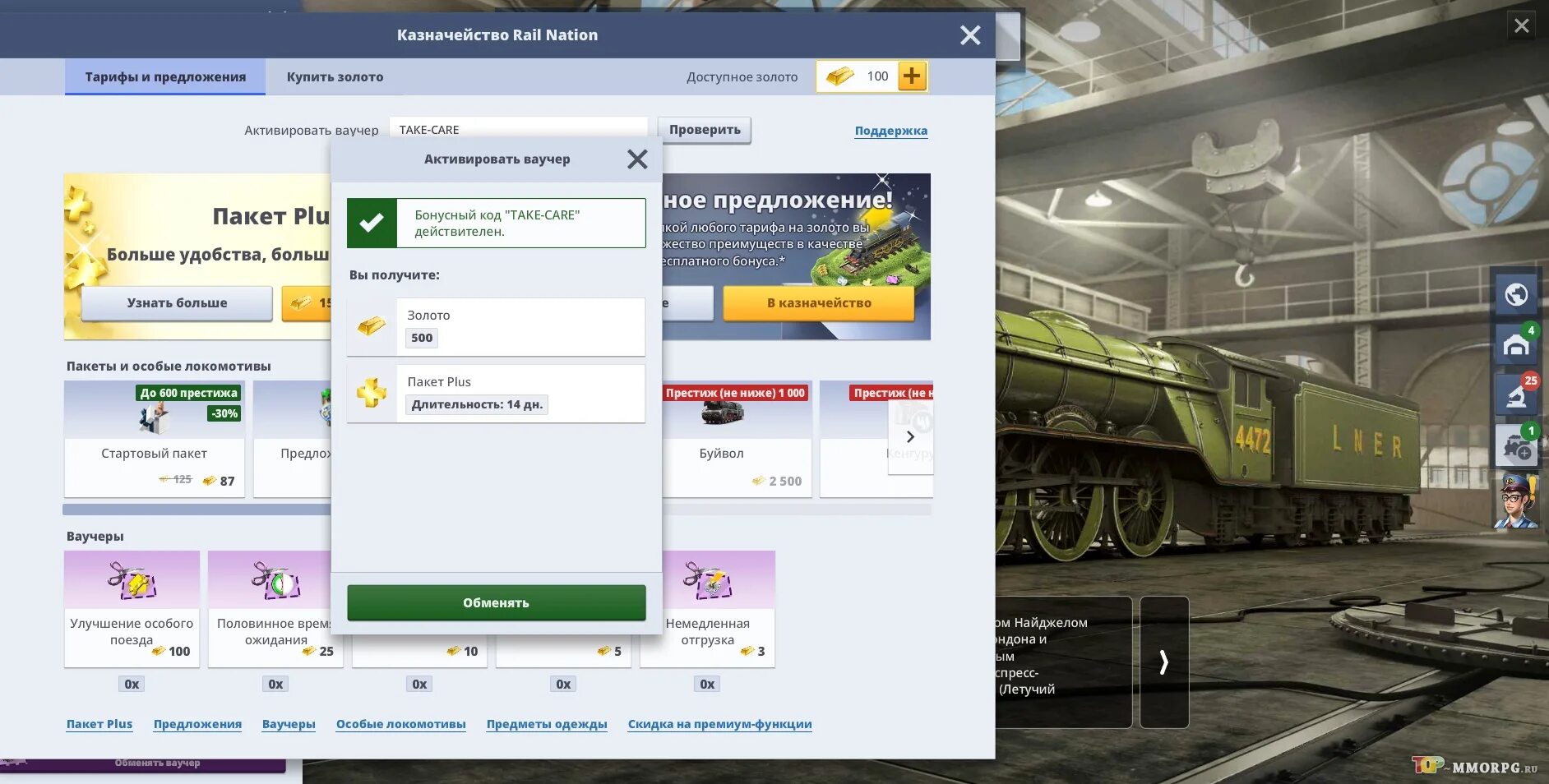Click Узнать больше on Пакет Plus banner
The width and height of the screenshot is (1549, 784).
pos(177,302)
